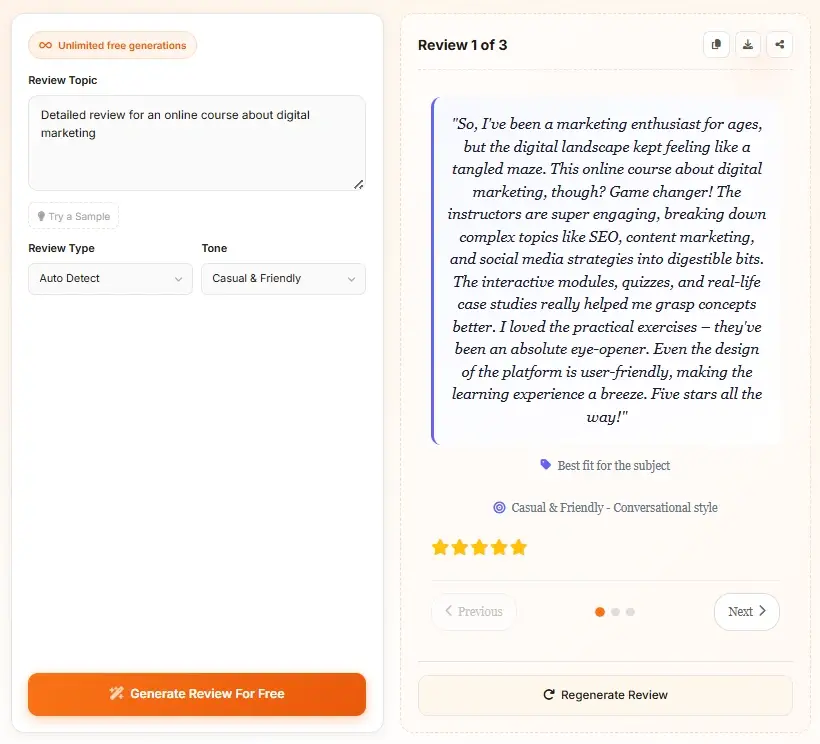This screenshot has width=820, height=744.
Task: Click the first gold rating star
Action: 440,547
